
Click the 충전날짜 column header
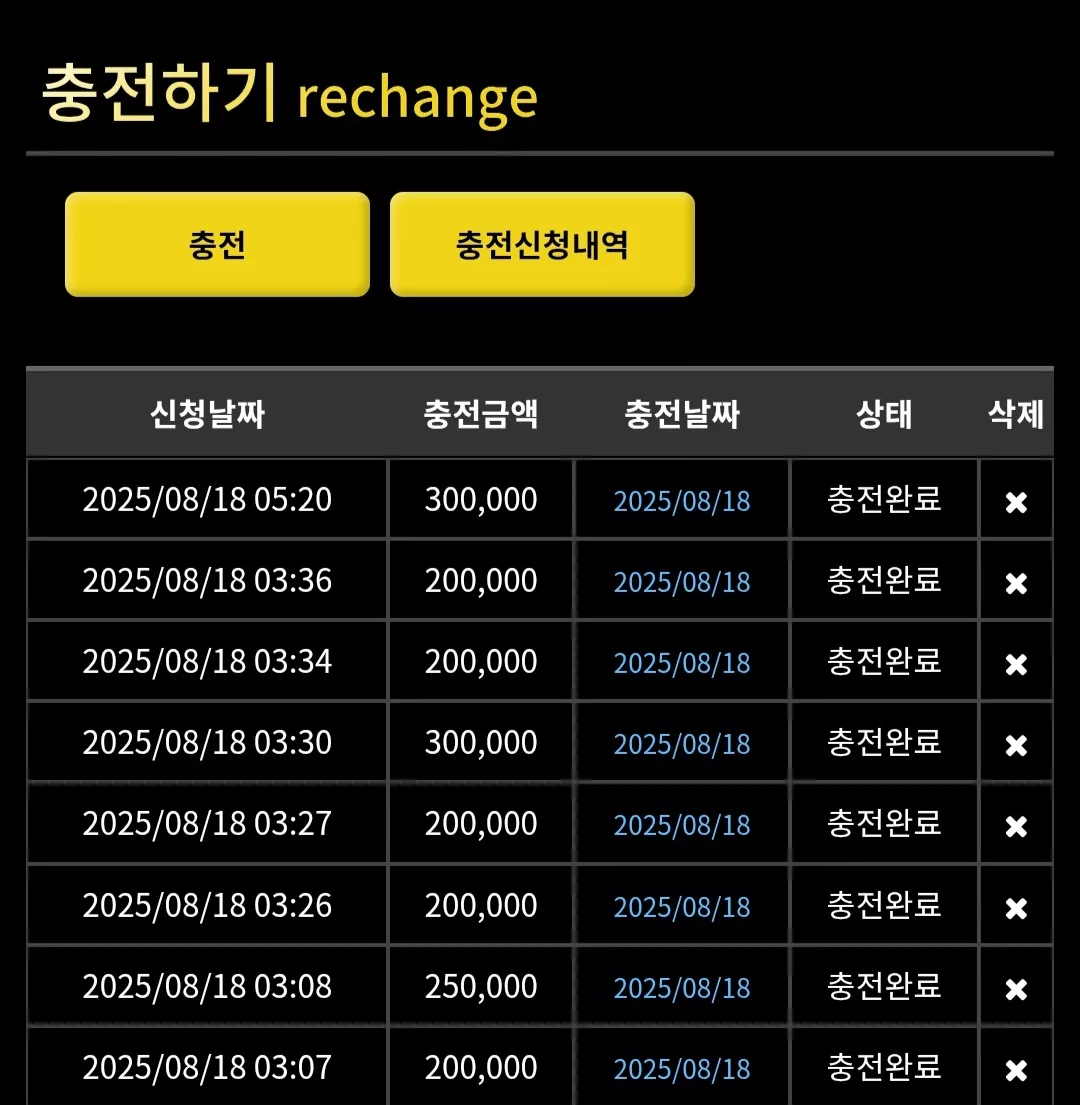pos(682,414)
